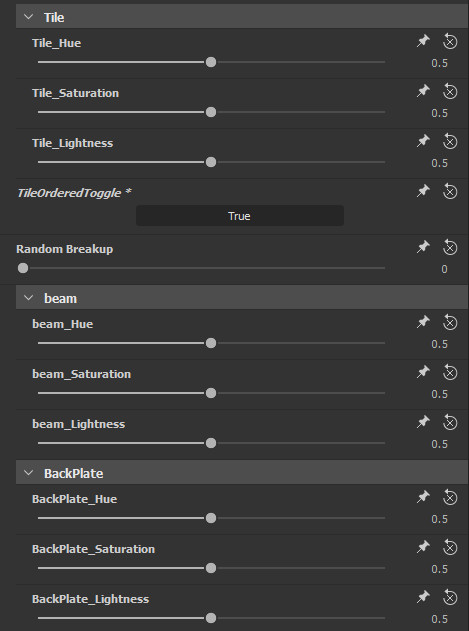Reset beam_Saturation to its default value
This screenshot has height=631, width=469.
coord(450,372)
